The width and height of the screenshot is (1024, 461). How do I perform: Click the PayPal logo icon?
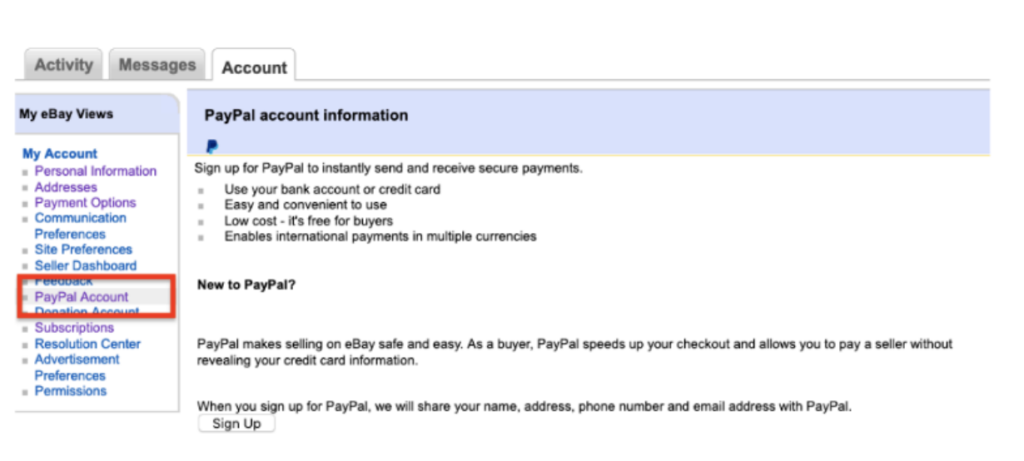212,146
